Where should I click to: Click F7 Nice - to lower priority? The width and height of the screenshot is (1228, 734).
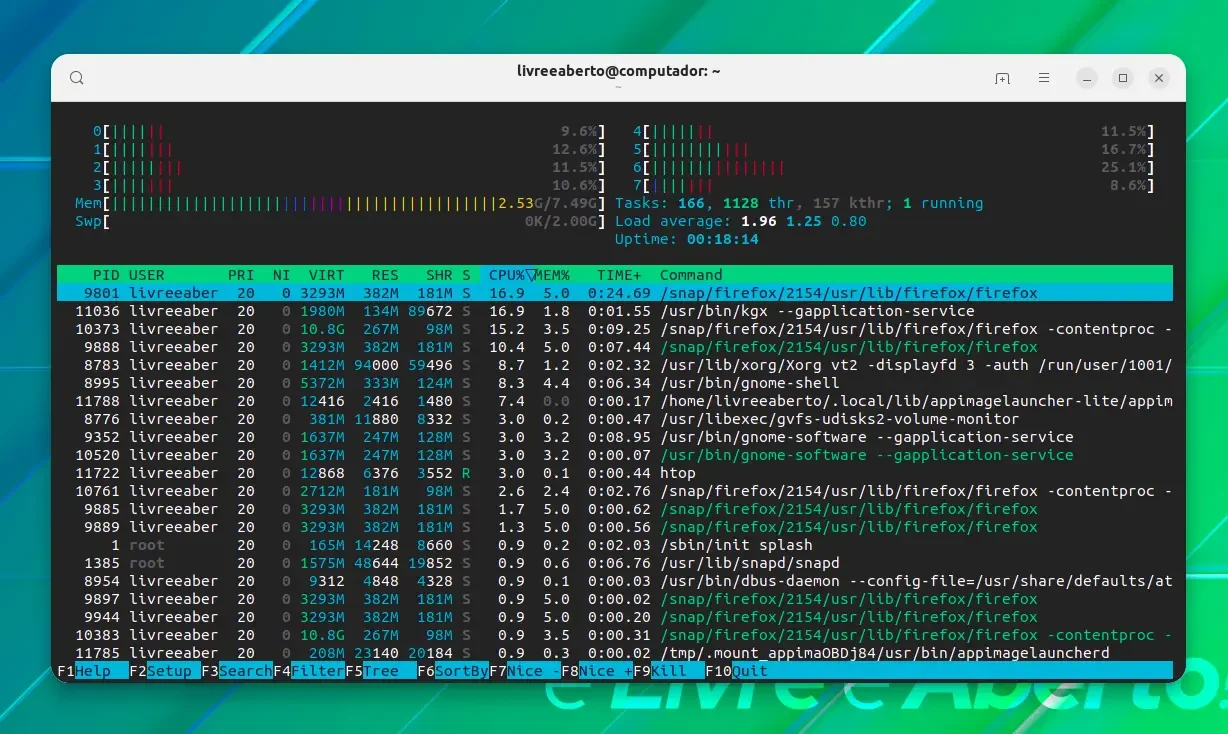tap(525, 671)
